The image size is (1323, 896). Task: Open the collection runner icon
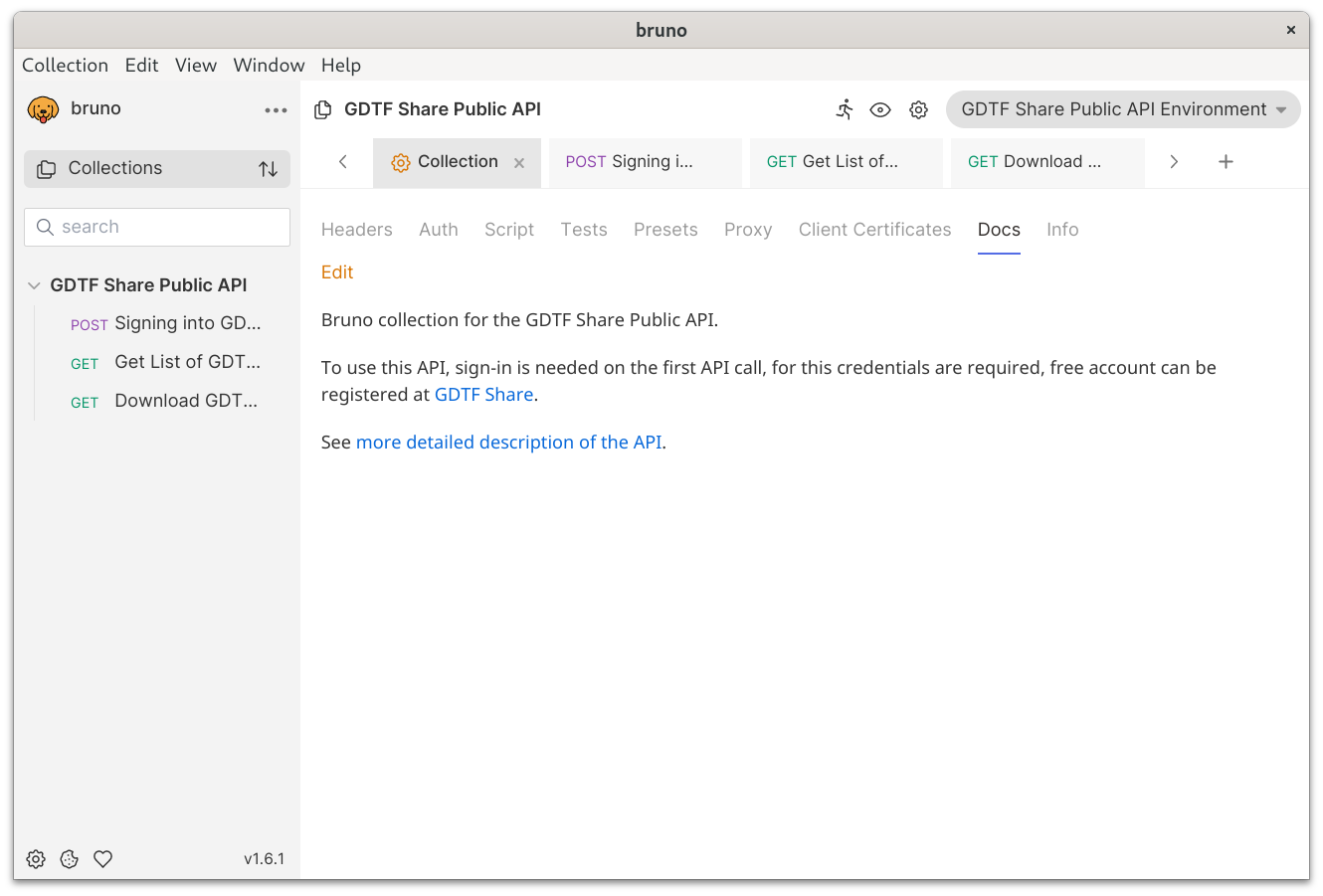click(x=845, y=109)
